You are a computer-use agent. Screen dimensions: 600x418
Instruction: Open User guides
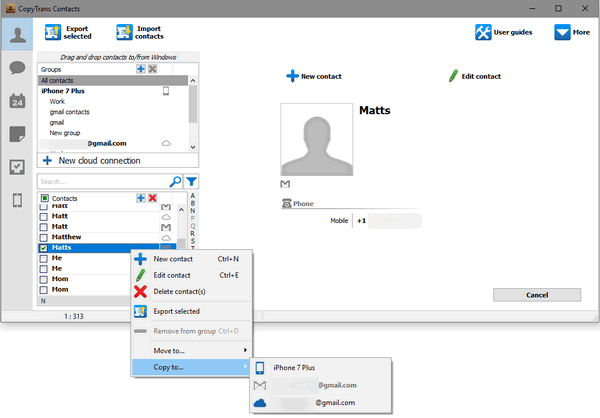coord(504,33)
